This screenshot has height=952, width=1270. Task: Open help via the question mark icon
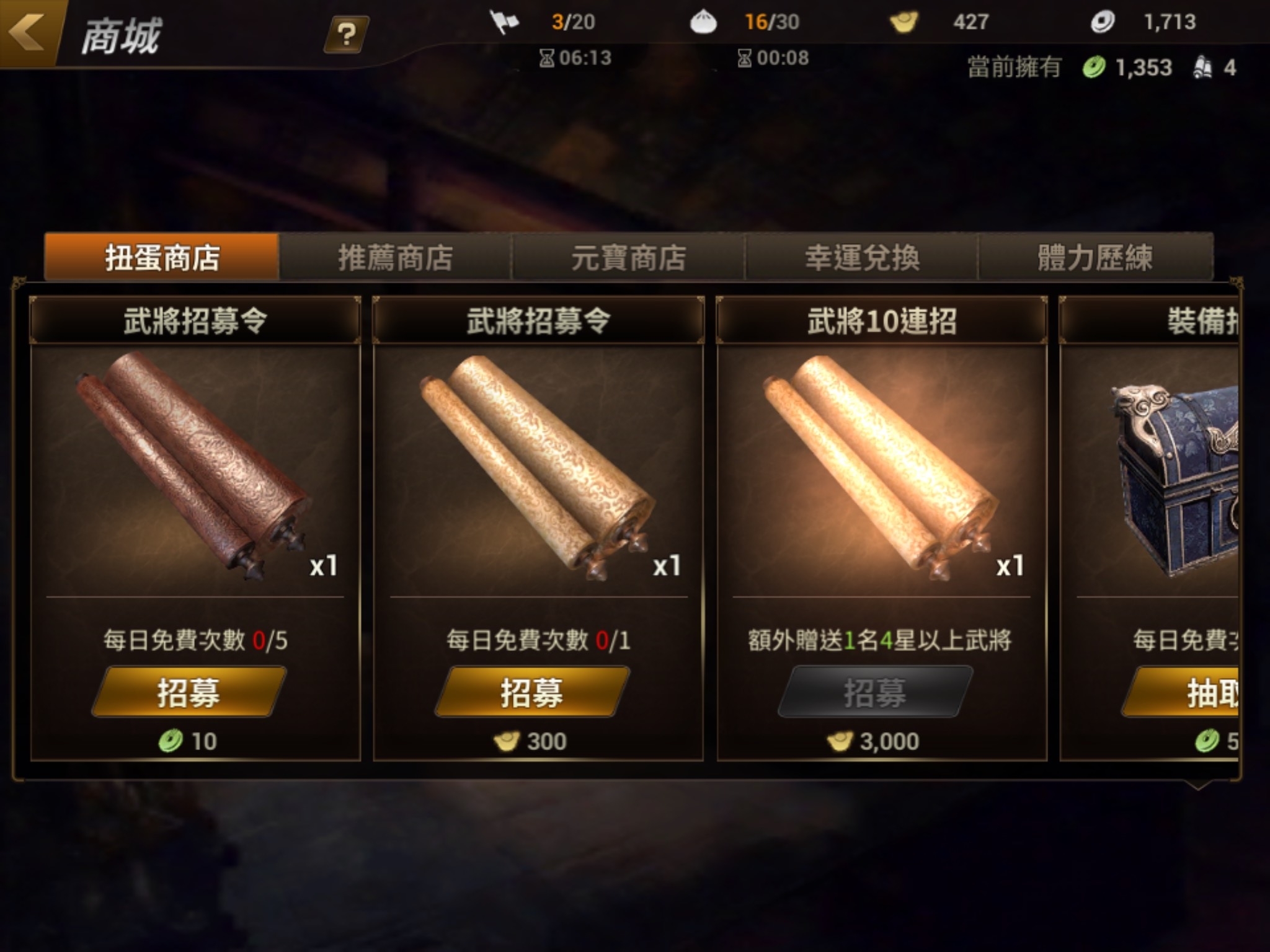click(347, 35)
